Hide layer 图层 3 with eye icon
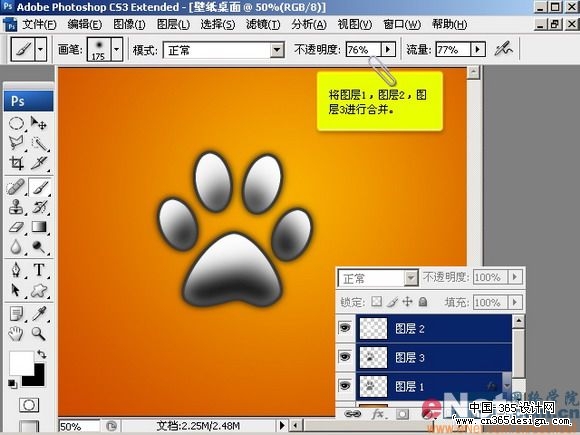 coord(345,357)
